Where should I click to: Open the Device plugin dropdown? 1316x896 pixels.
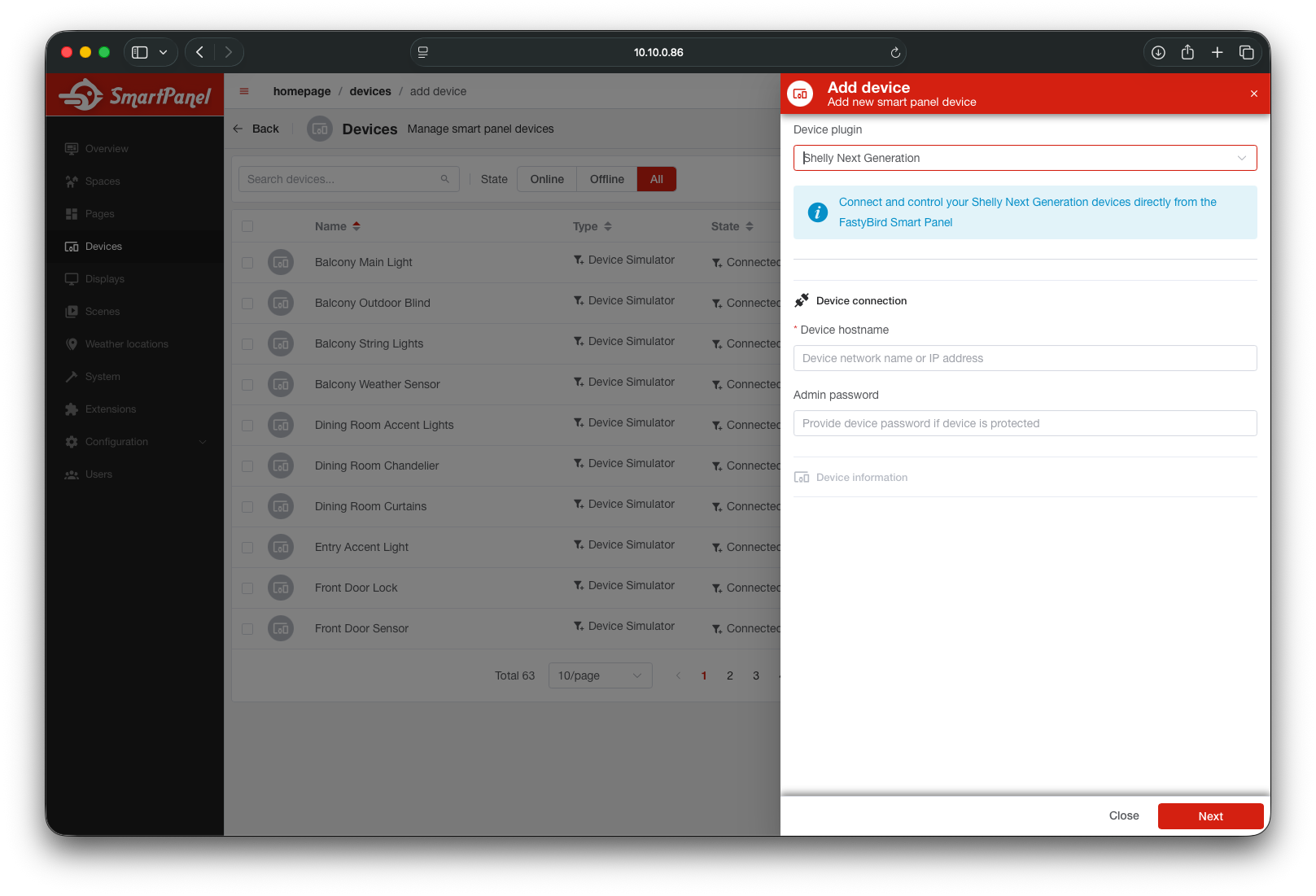click(x=1025, y=158)
